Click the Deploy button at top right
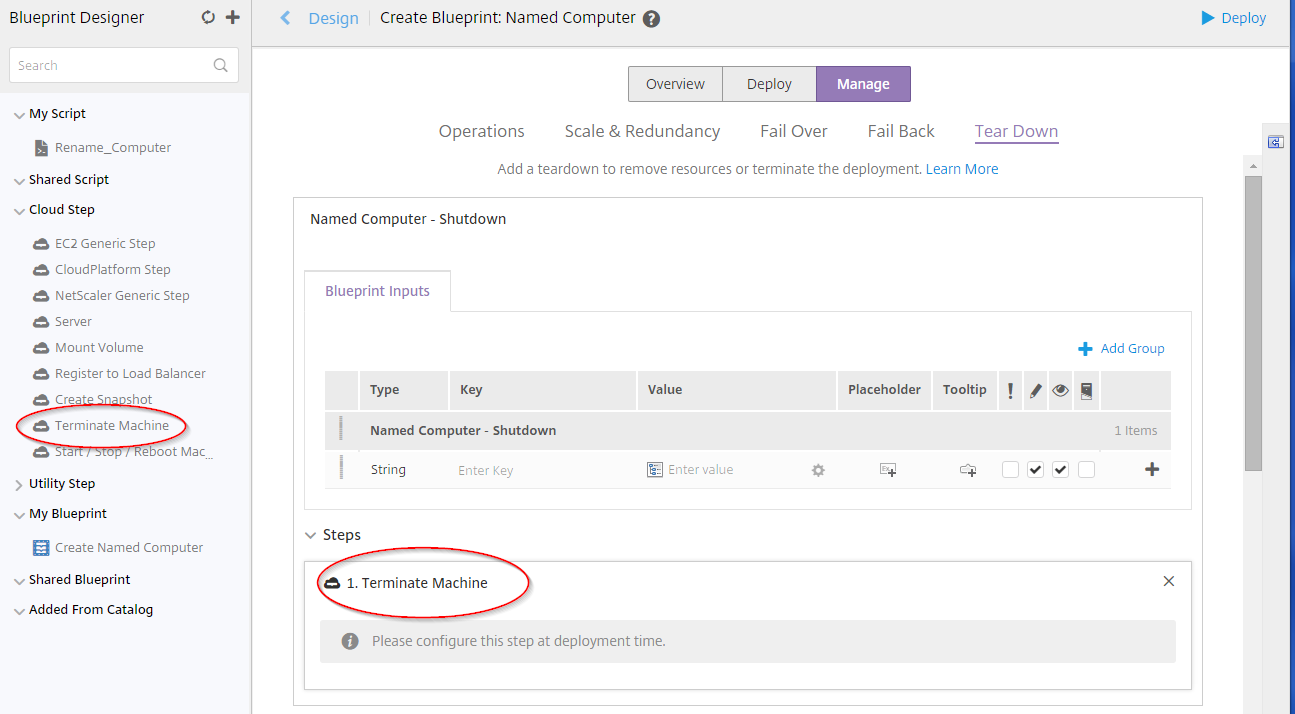 pyautogui.click(x=1233, y=18)
